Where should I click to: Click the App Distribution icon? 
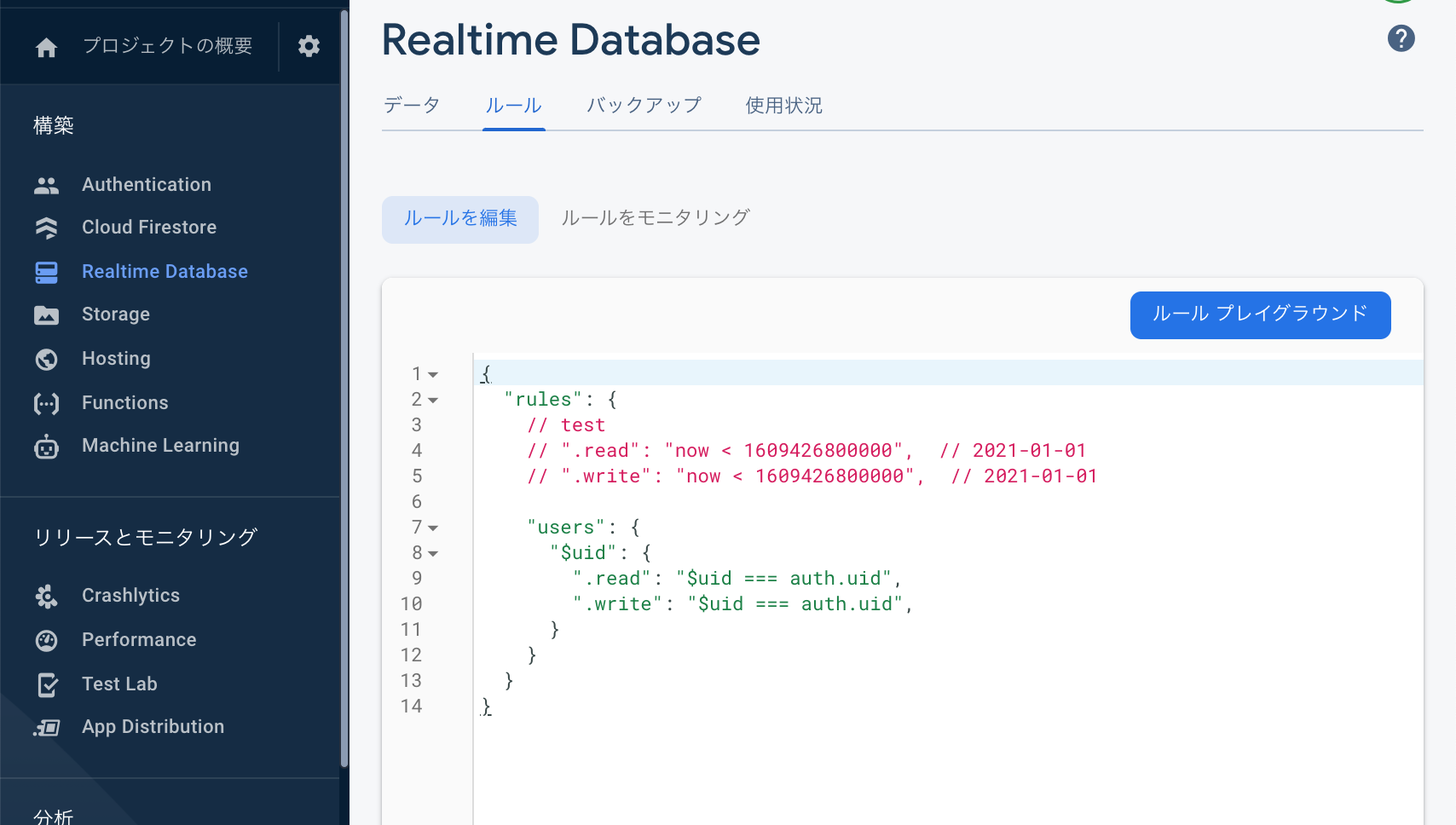(46, 727)
